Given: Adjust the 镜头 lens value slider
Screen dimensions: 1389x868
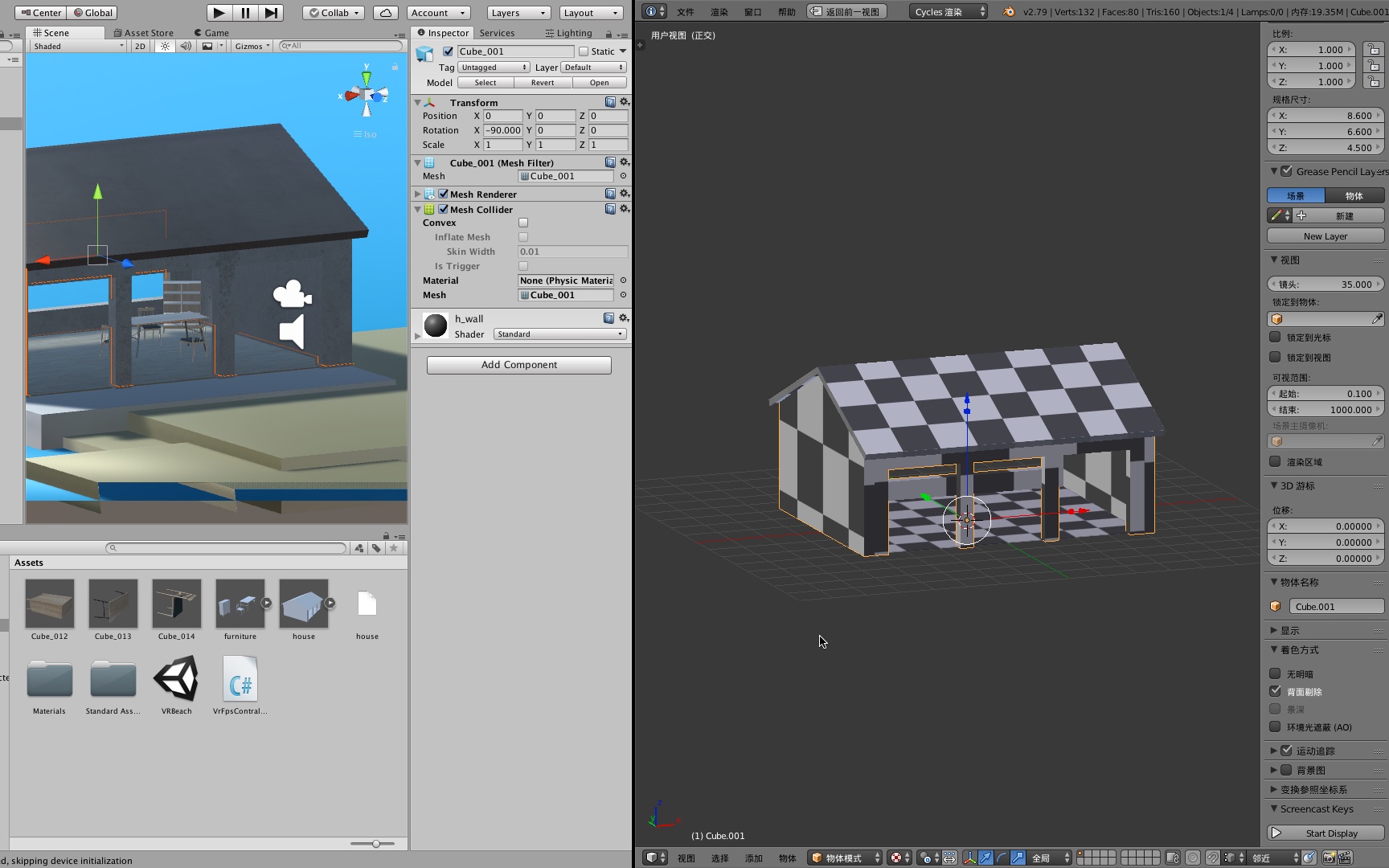Looking at the screenshot, I should click(1325, 284).
